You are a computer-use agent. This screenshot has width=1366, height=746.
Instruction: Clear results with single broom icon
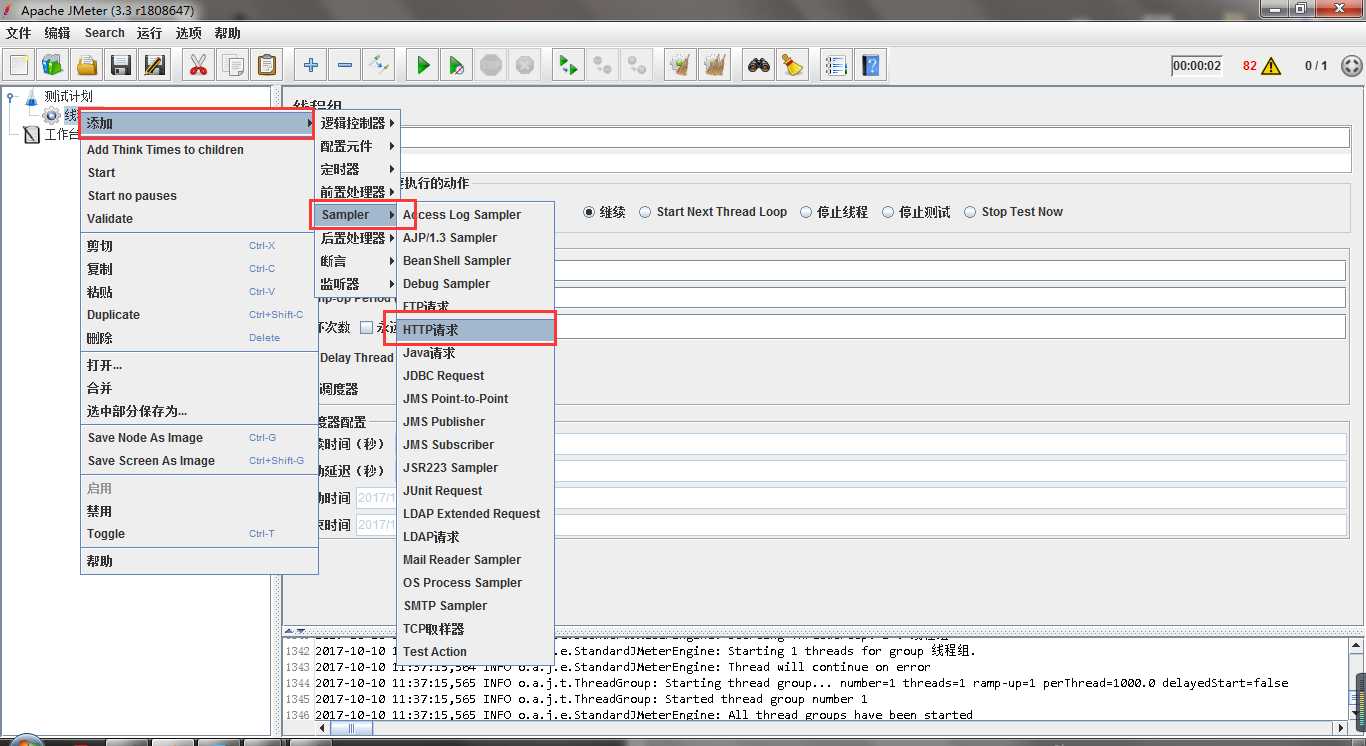tap(680, 66)
